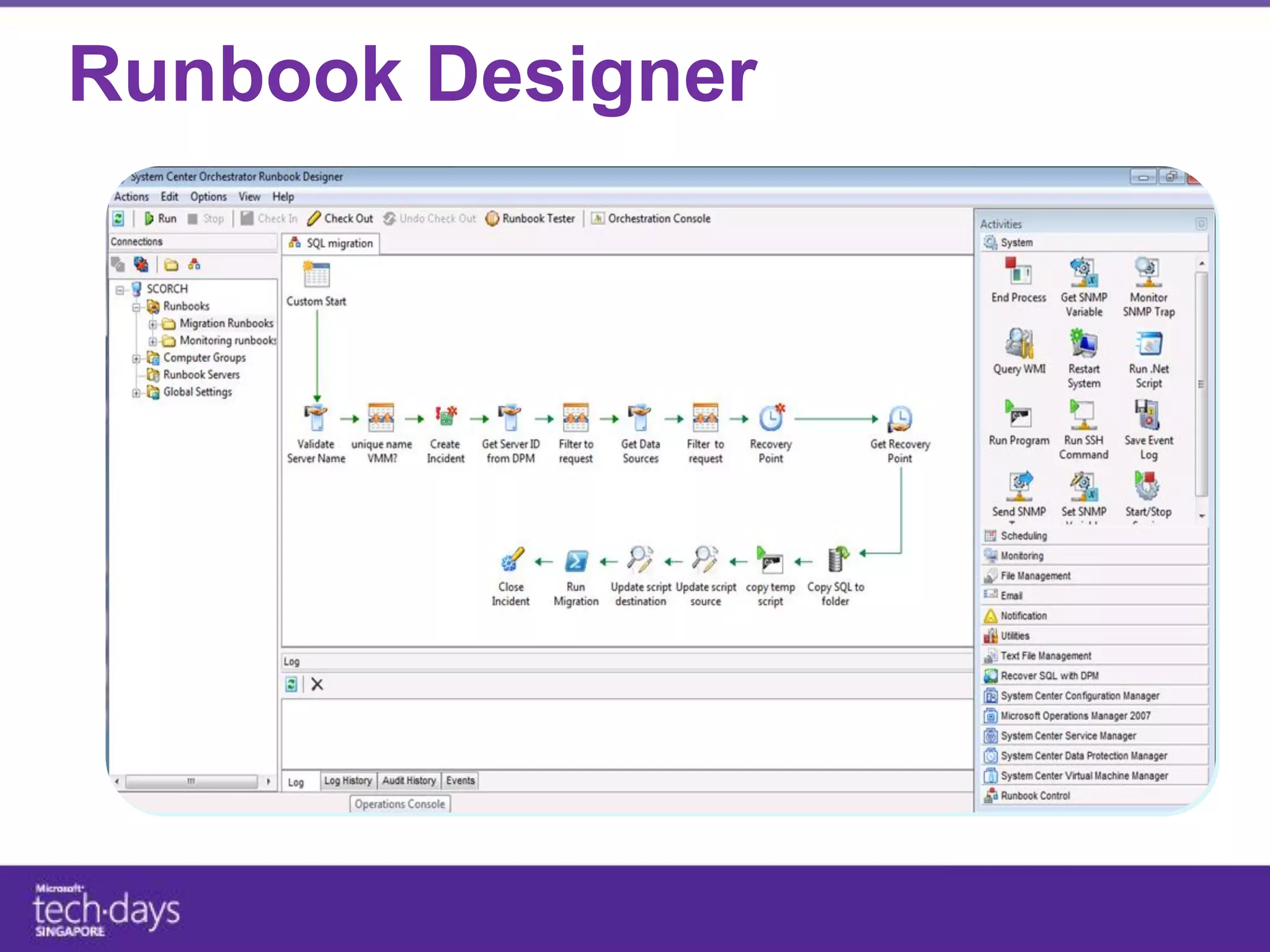Image resolution: width=1270 pixels, height=952 pixels.
Task: Click the Check Out toolbar button
Action: tap(341, 219)
